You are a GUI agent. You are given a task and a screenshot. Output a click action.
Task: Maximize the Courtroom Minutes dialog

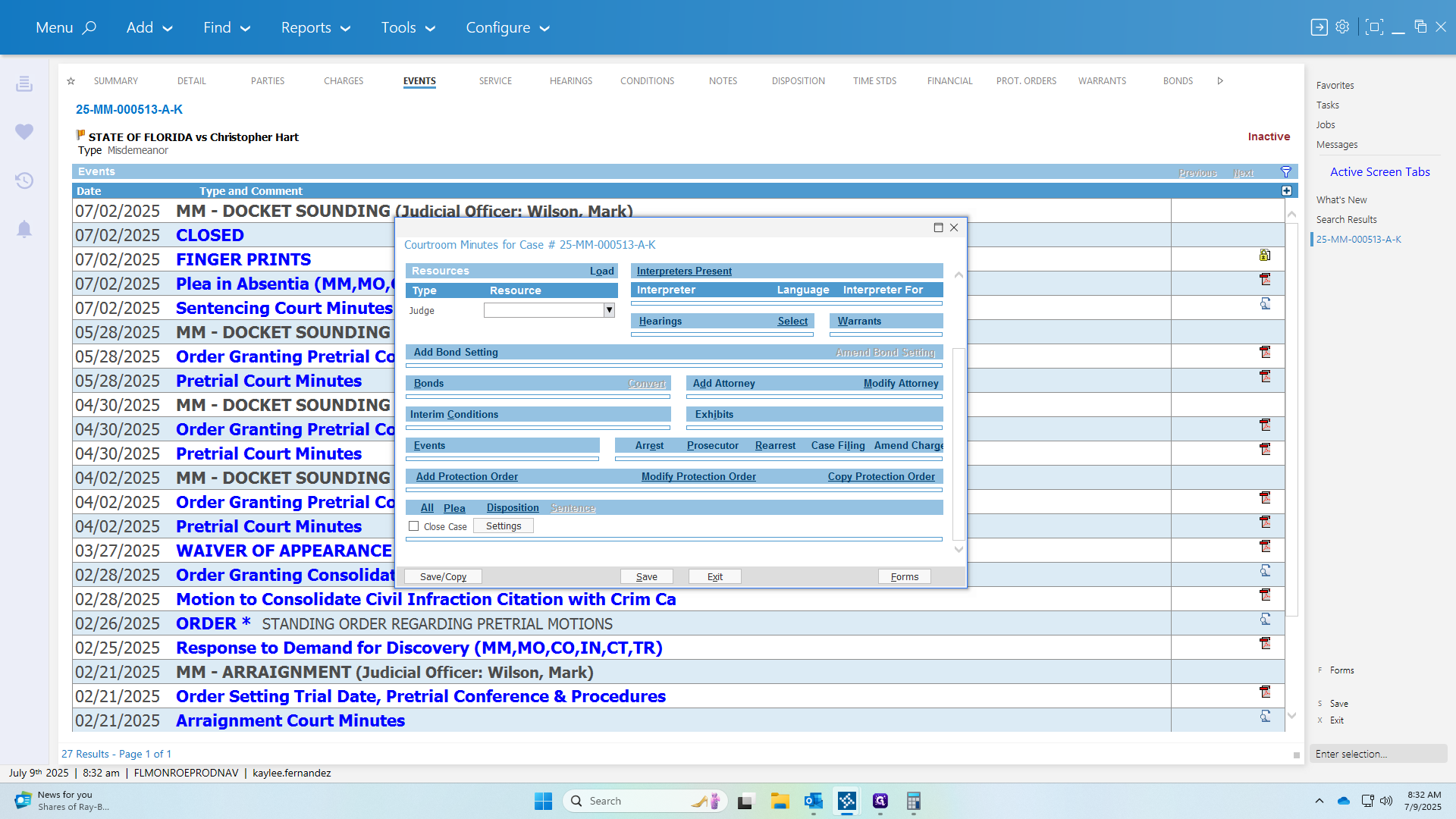click(938, 227)
